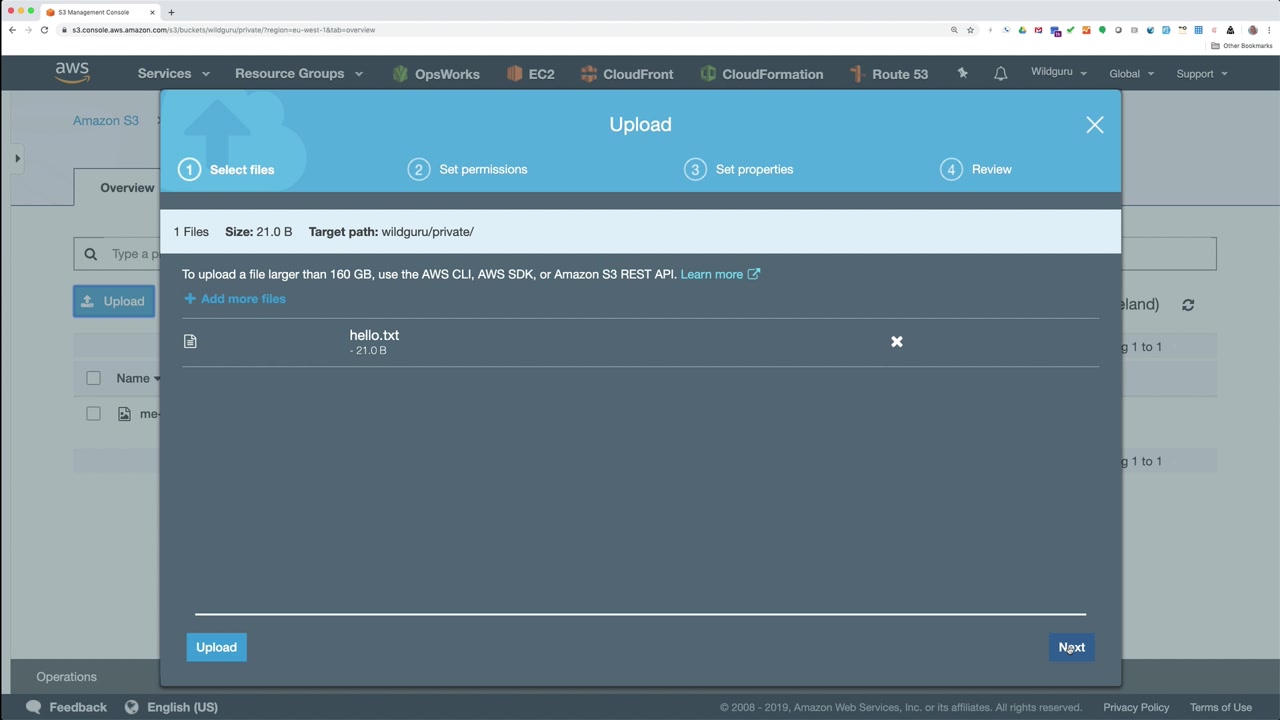Reload the S3 console page
Viewport: 1280px width, 720px height.
[x=44, y=30]
